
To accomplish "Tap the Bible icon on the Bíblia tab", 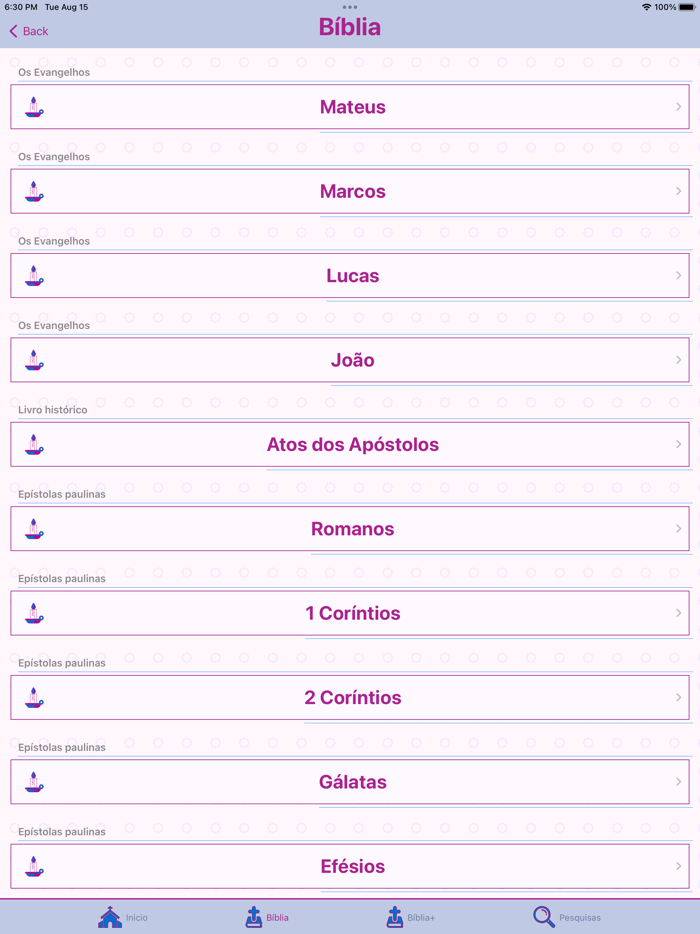I will pos(253,915).
